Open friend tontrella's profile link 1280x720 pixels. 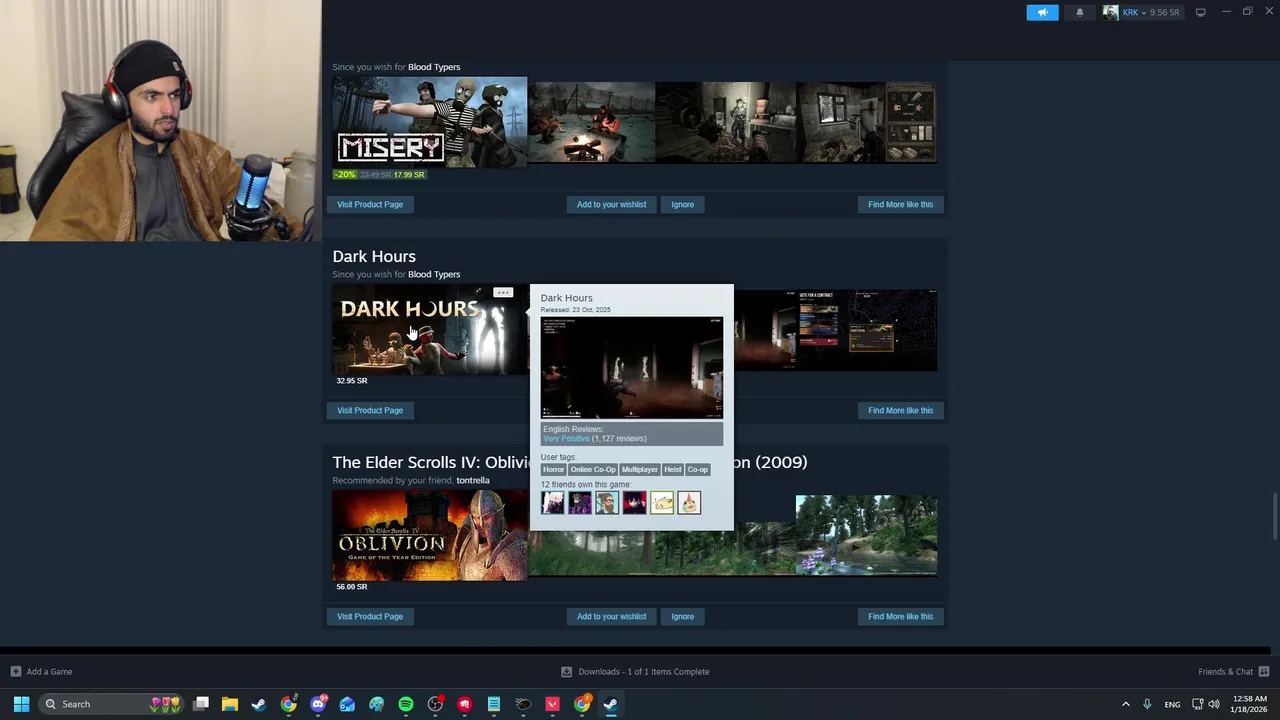tap(473, 480)
